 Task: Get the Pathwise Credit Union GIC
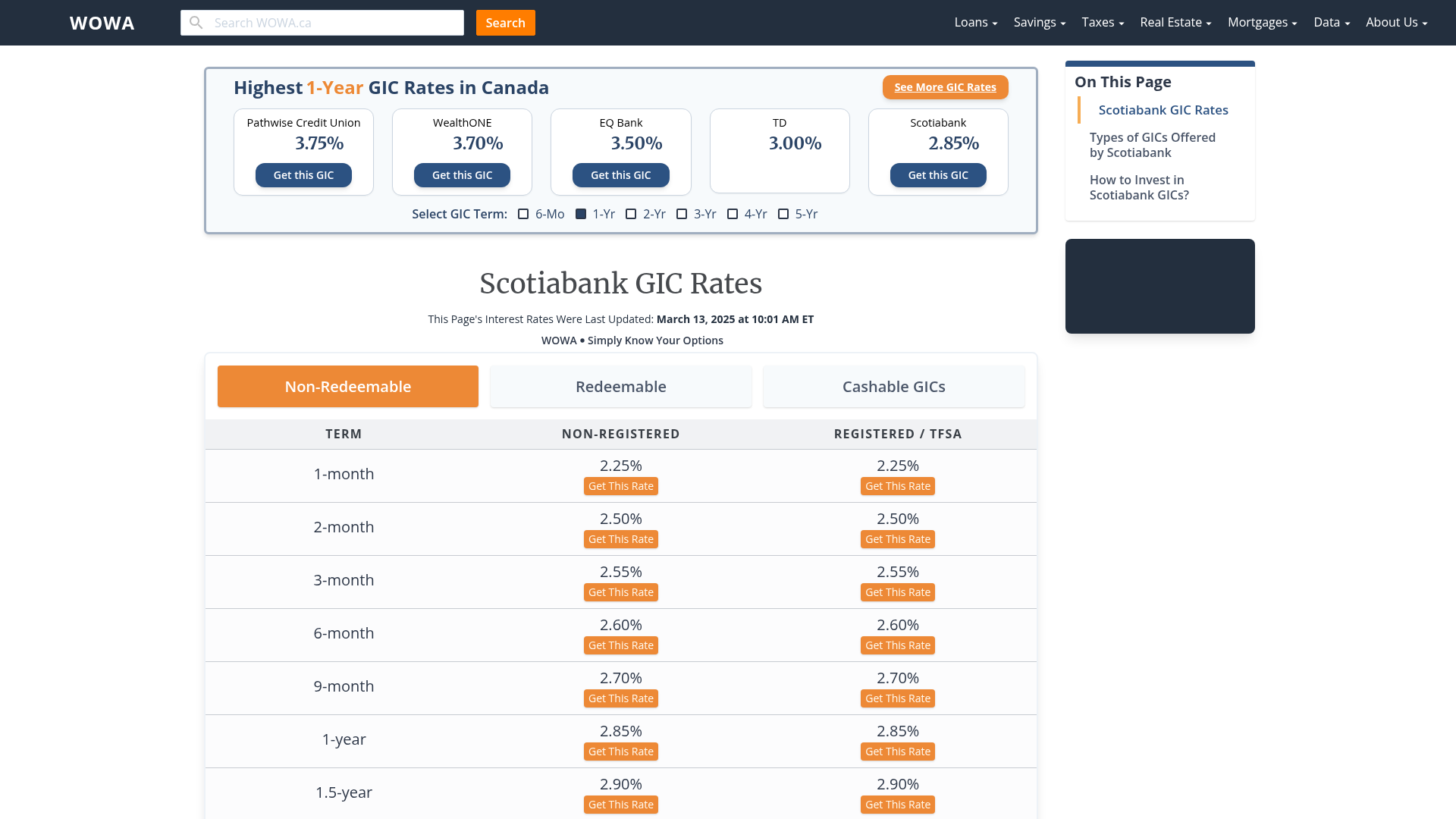tap(303, 175)
